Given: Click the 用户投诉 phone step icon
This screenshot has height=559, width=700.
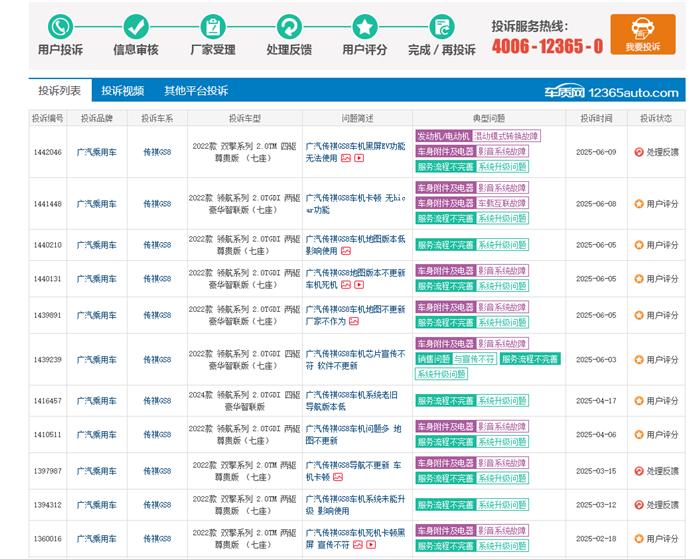Looking at the screenshot, I should tap(60, 27).
